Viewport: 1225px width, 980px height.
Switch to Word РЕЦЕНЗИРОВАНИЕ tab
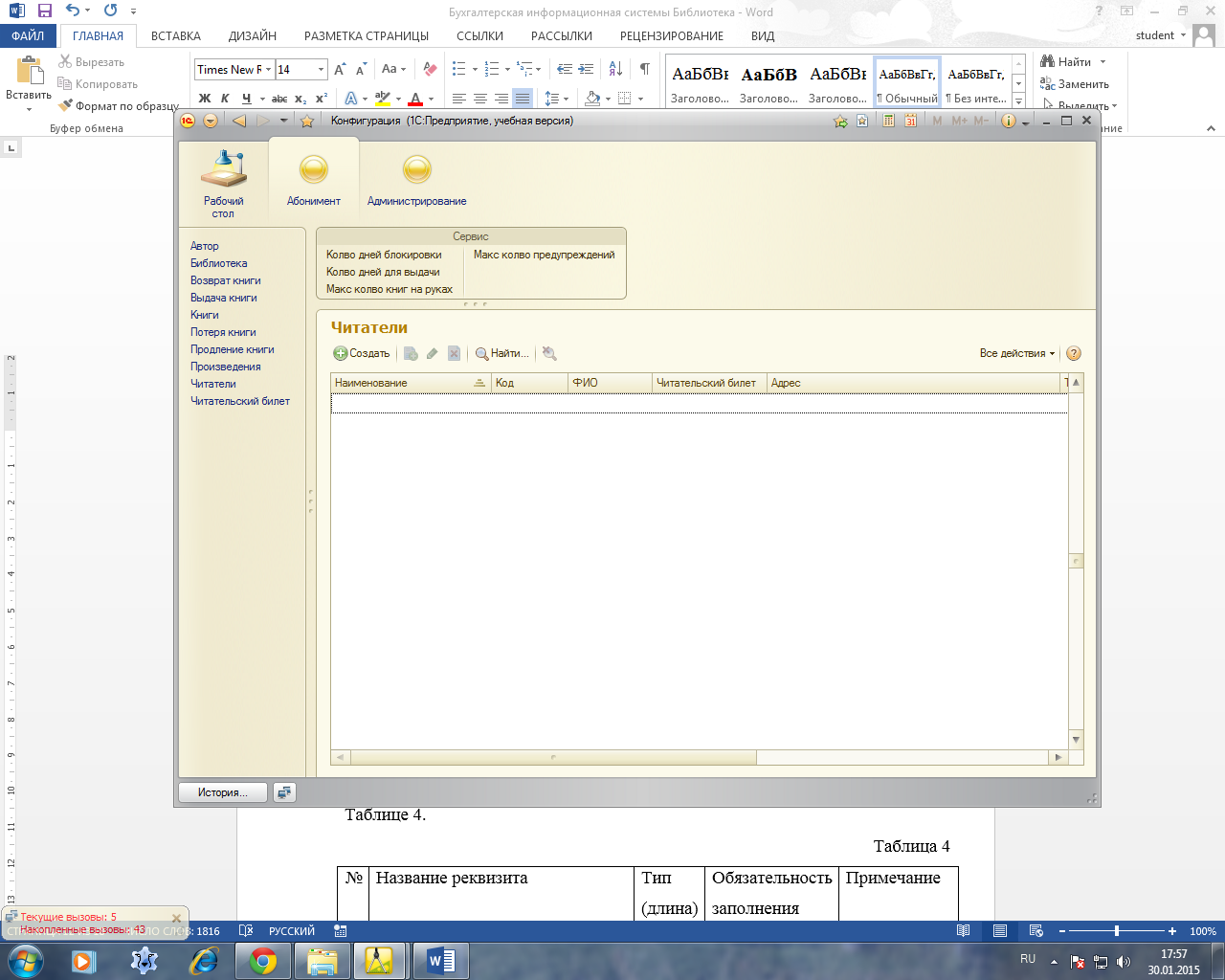[672, 35]
